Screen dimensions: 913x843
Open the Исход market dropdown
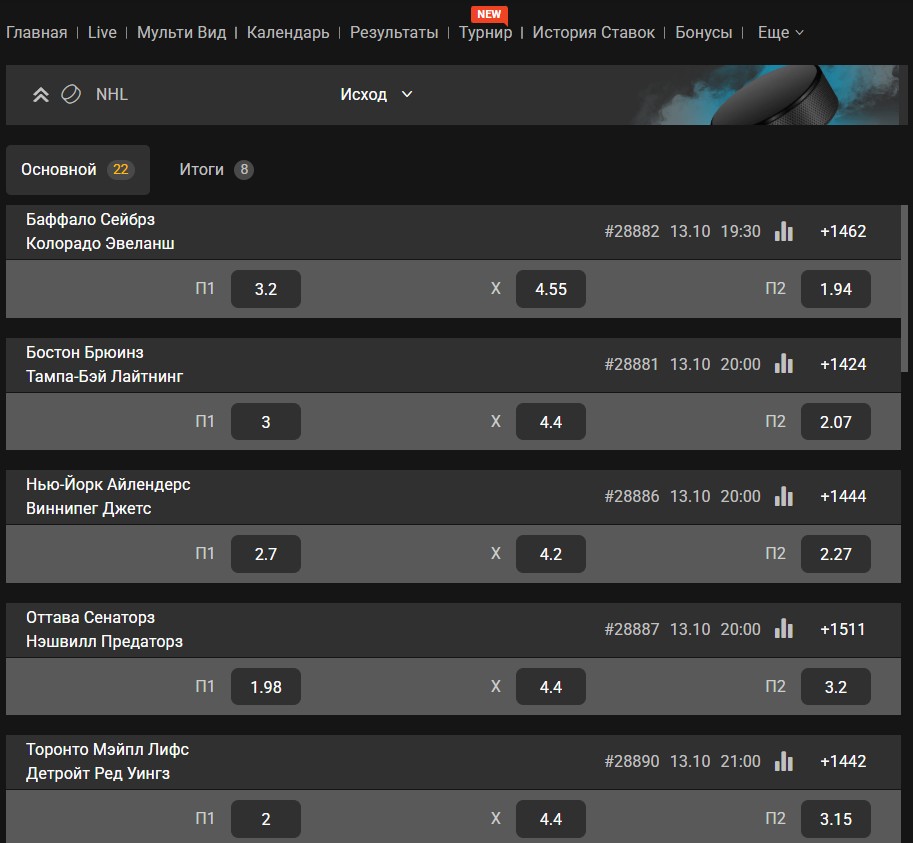point(376,94)
